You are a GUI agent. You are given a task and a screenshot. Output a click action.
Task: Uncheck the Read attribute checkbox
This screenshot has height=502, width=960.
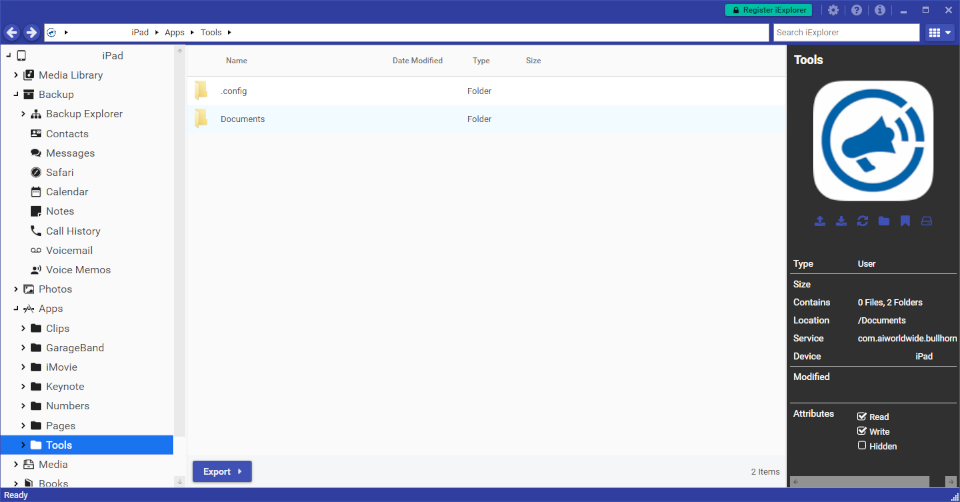[x=862, y=417]
